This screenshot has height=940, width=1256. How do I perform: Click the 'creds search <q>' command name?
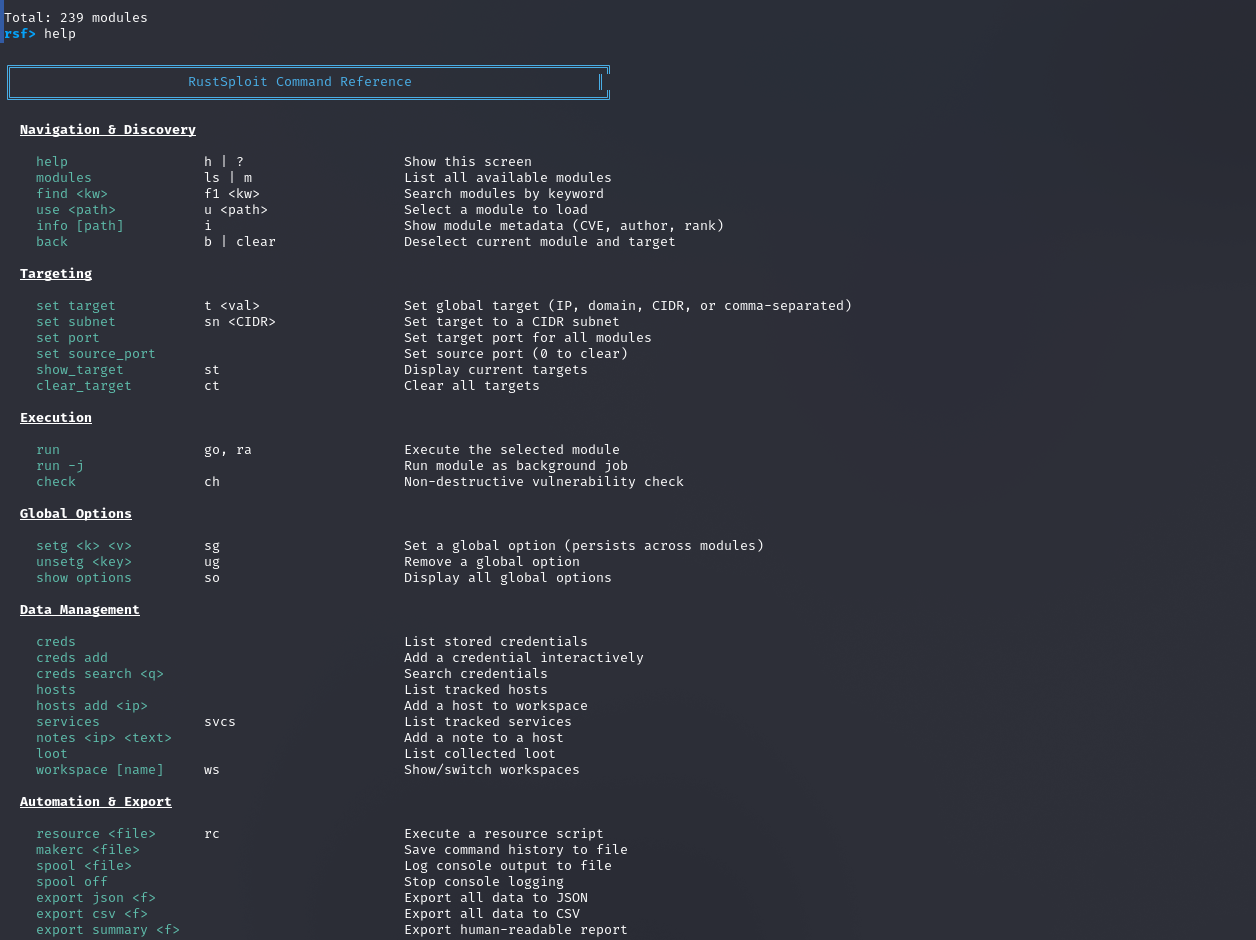100,674
